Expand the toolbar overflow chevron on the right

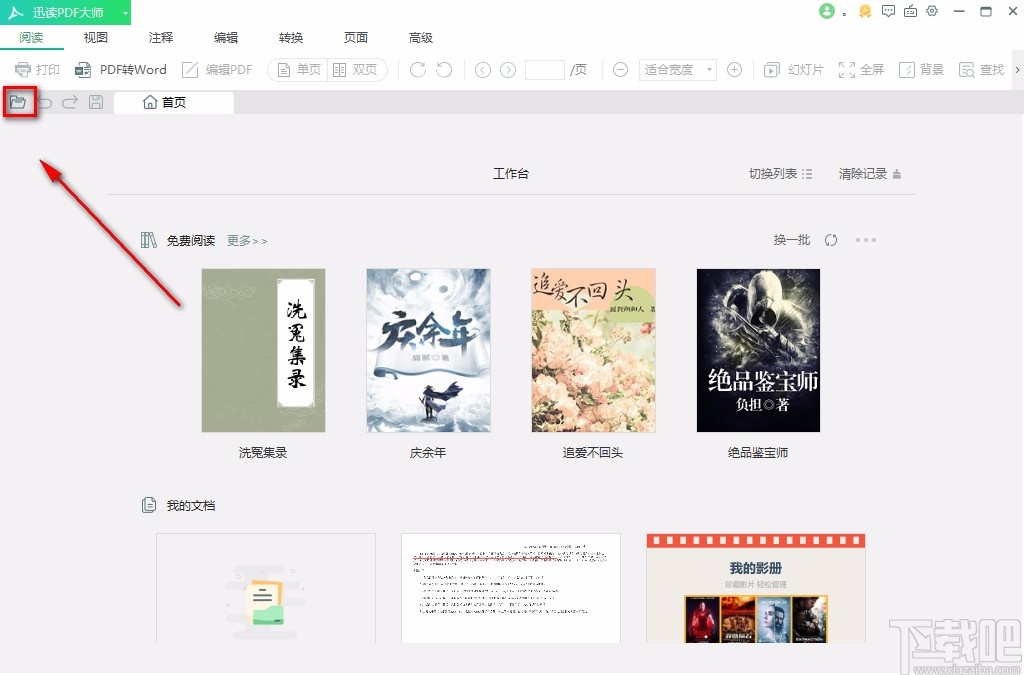click(1017, 70)
